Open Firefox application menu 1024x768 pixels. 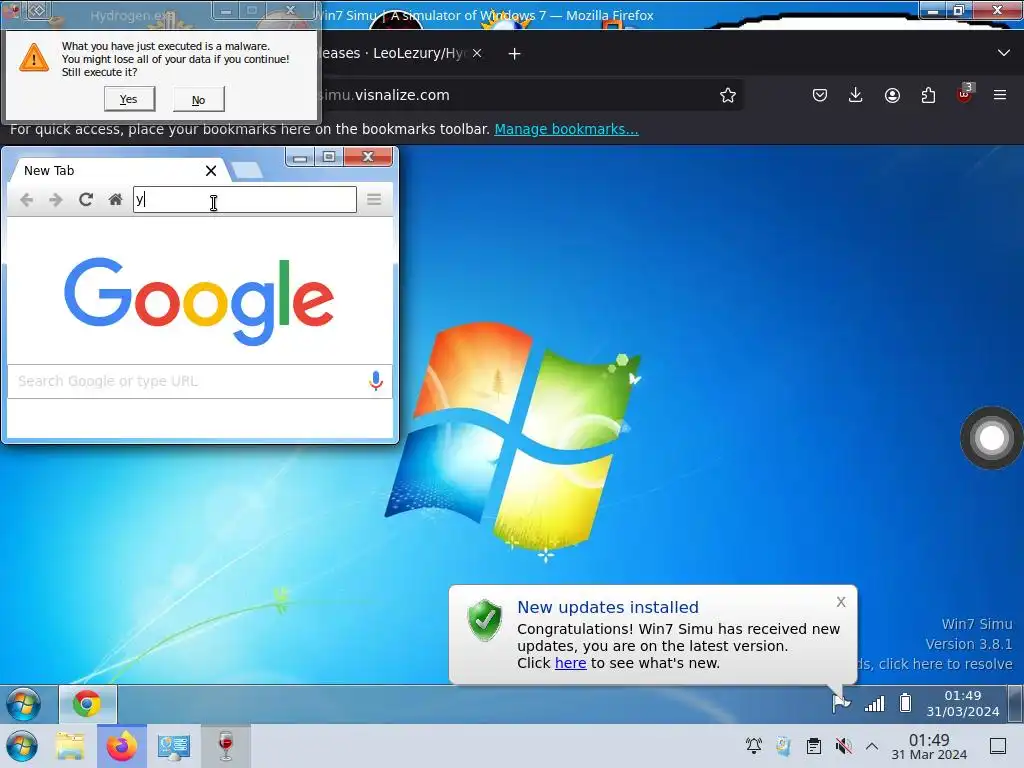click(x=1000, y=95)
